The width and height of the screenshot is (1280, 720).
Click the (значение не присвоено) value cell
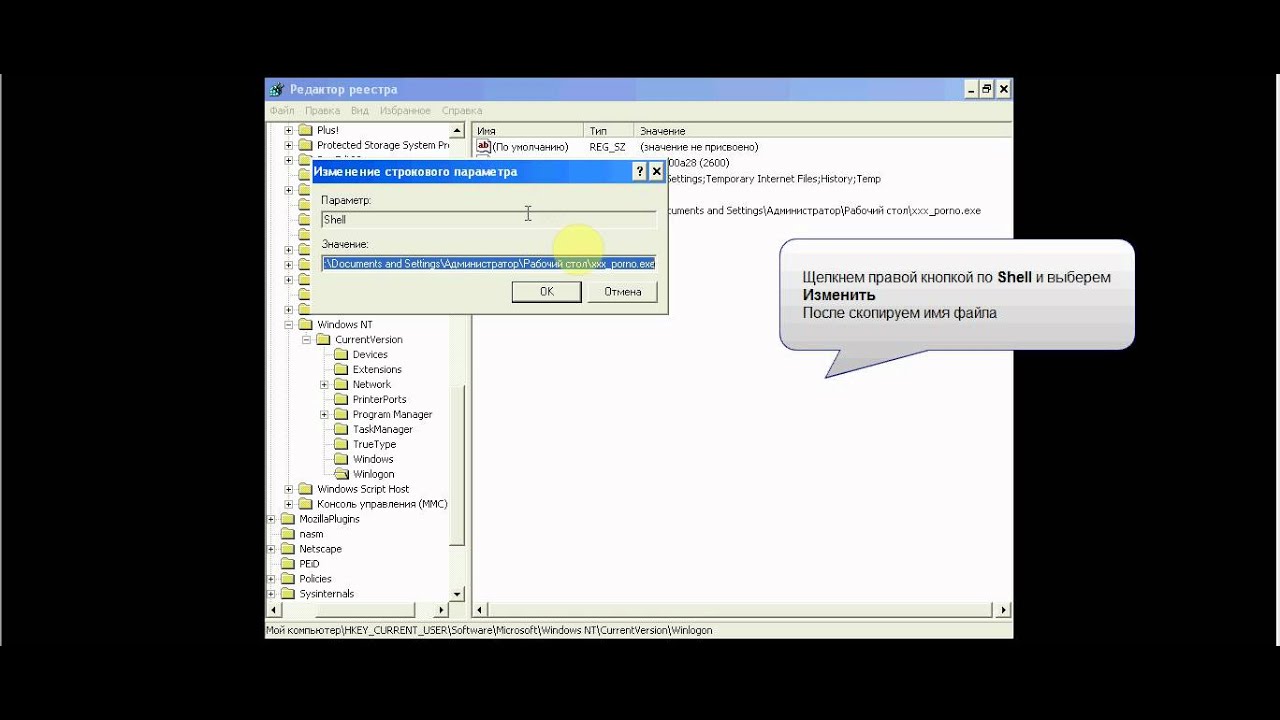[699, 147]
